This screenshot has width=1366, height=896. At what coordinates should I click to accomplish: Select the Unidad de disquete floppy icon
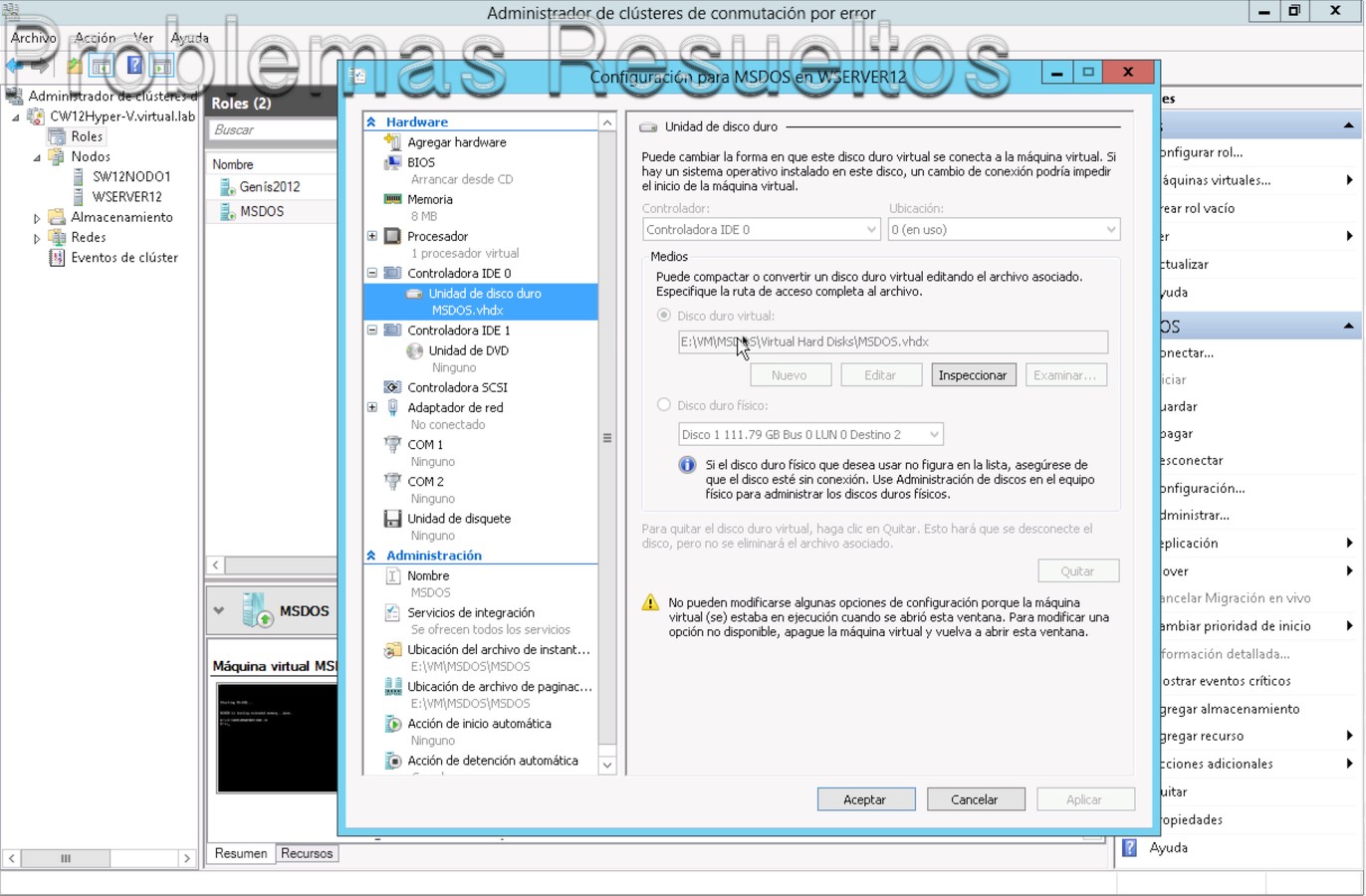coord(392,519)
